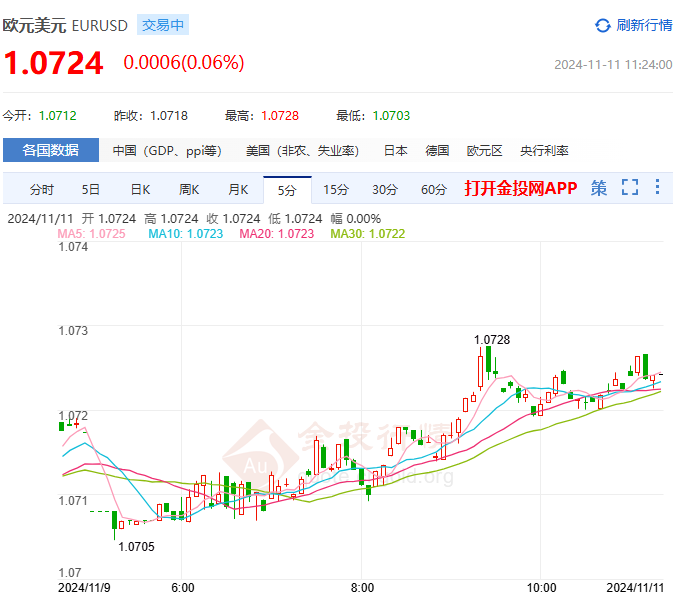Open 中国 (GDP、ppi等) data link
This screenshot has width=685, height=593.
tap(167, 151)
